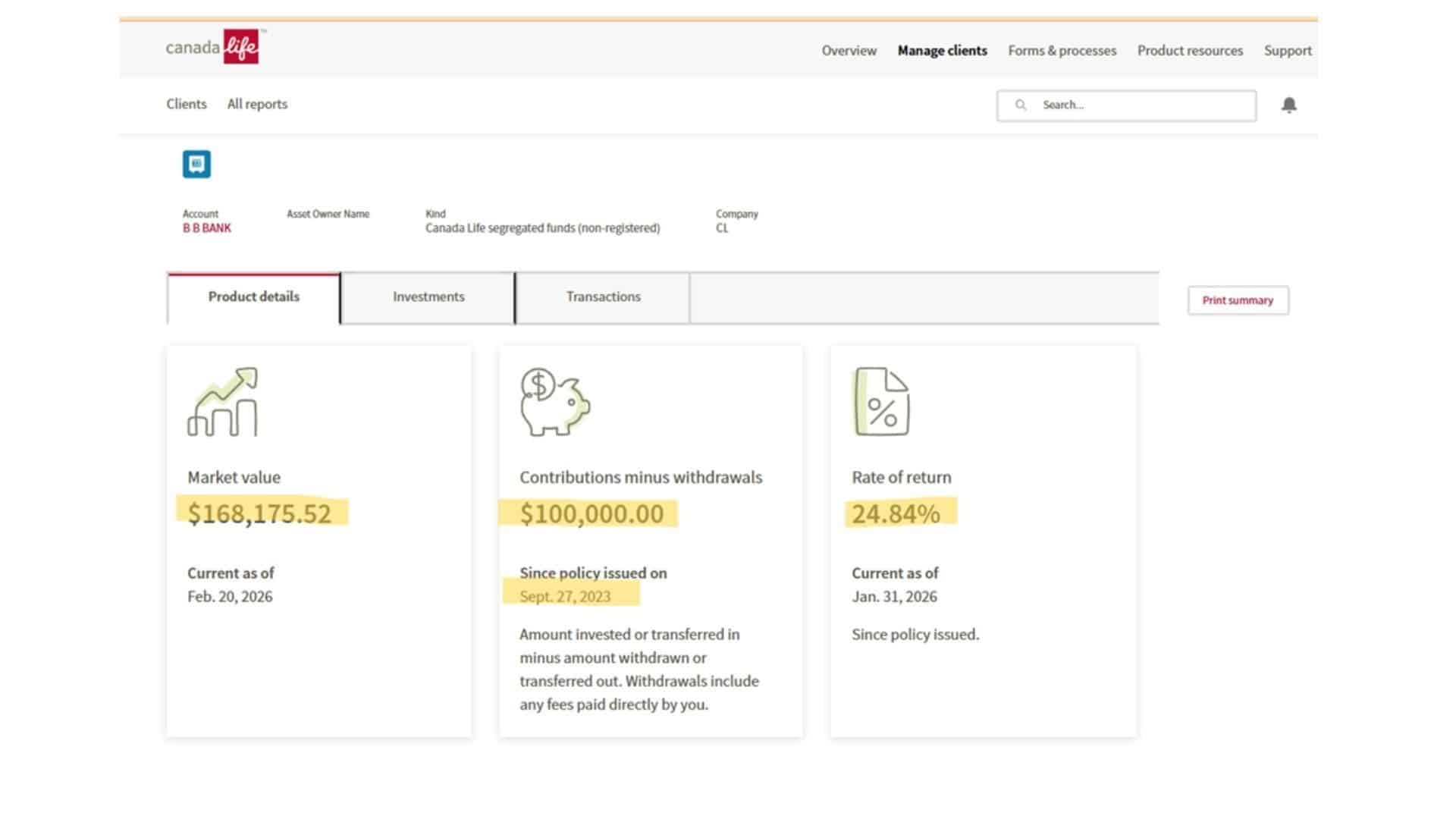The height and width of the screenshot is (819, 1456).
Task: Open the B B BANK account link
Action: point(206,227)
